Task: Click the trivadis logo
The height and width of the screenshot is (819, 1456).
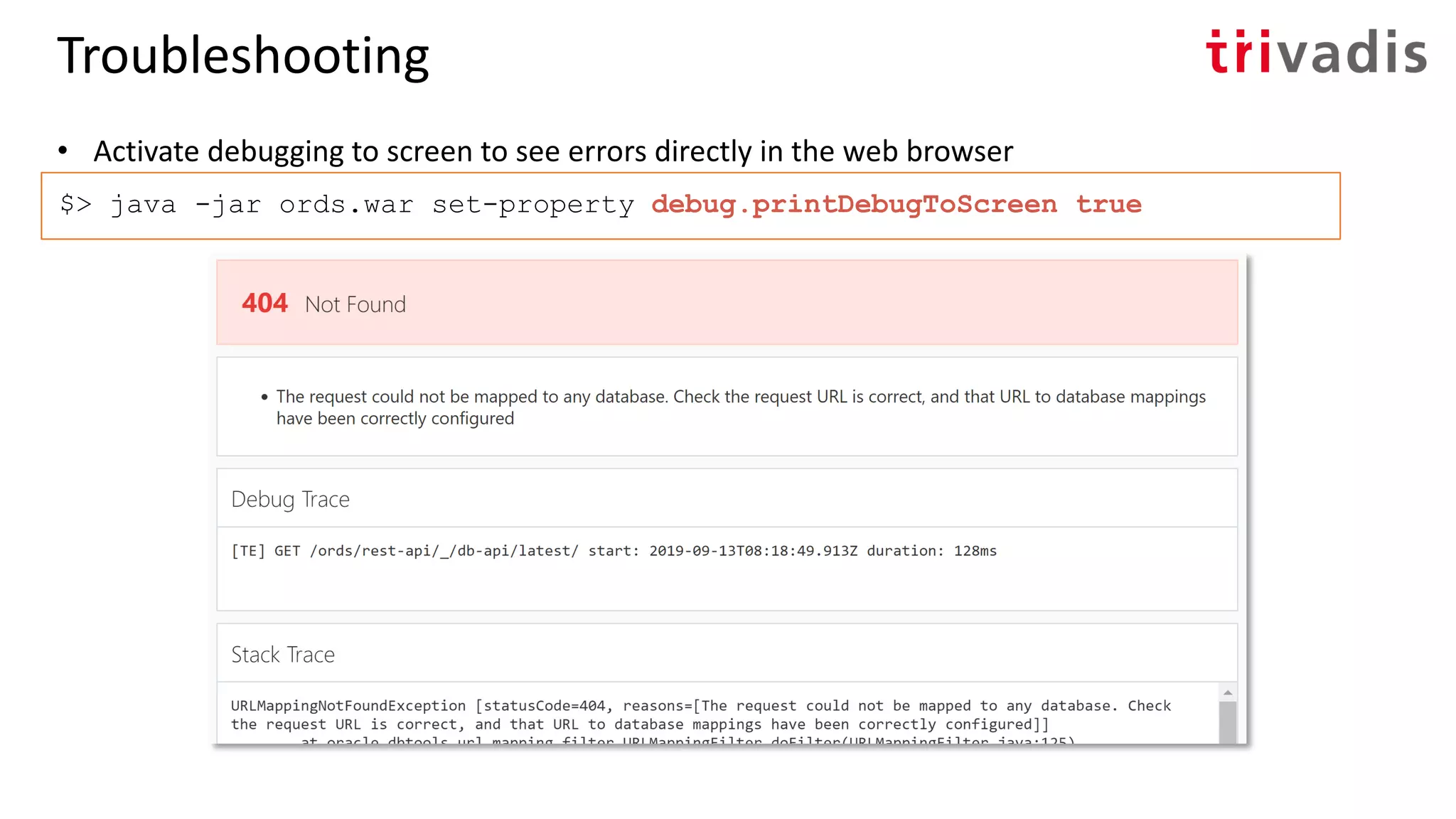Action: pos(1316,52)
